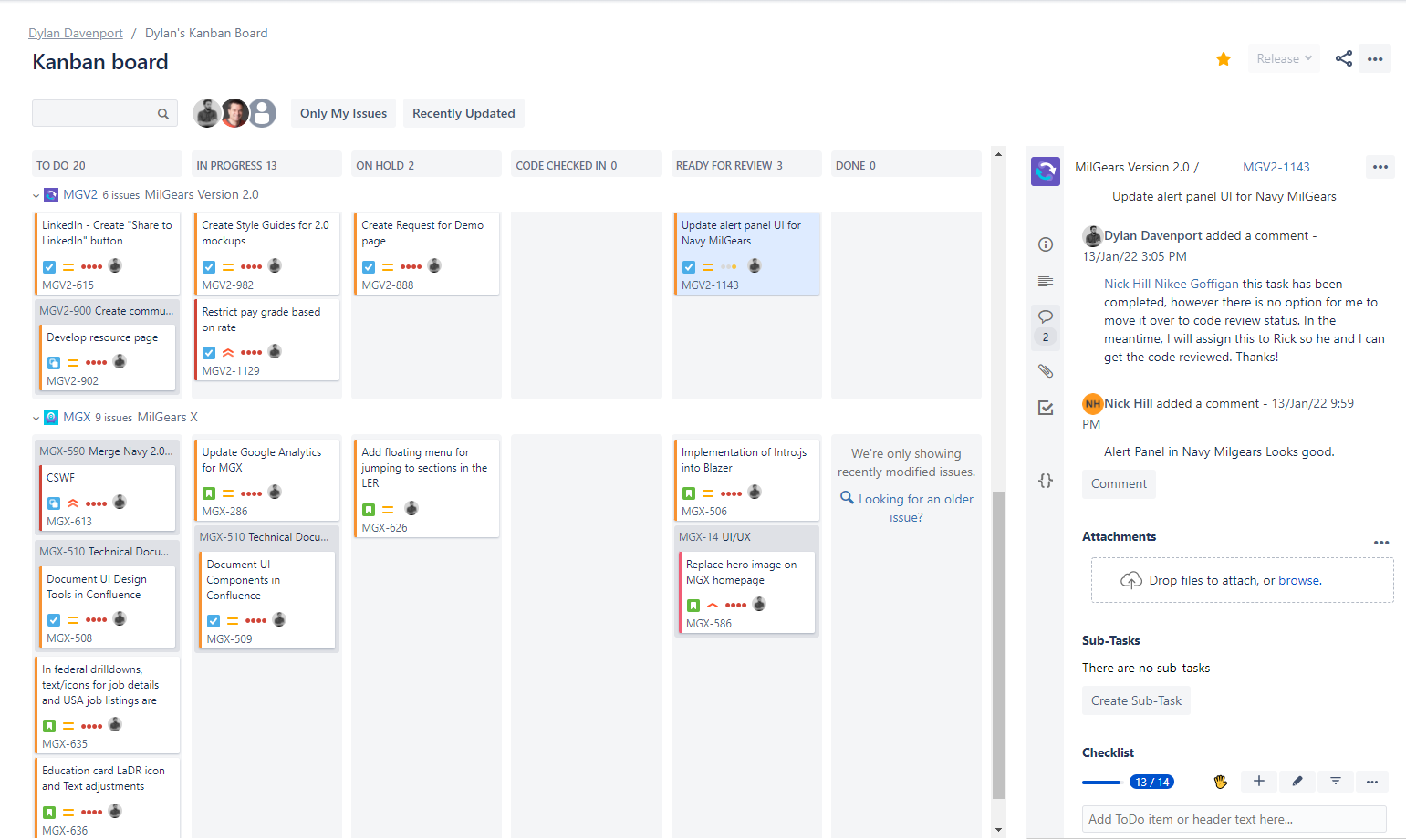Expand the MGX-14 UI/UX parent group
Image resolution: width=1406 pixels, height=840 pixels.
(745, 537)
